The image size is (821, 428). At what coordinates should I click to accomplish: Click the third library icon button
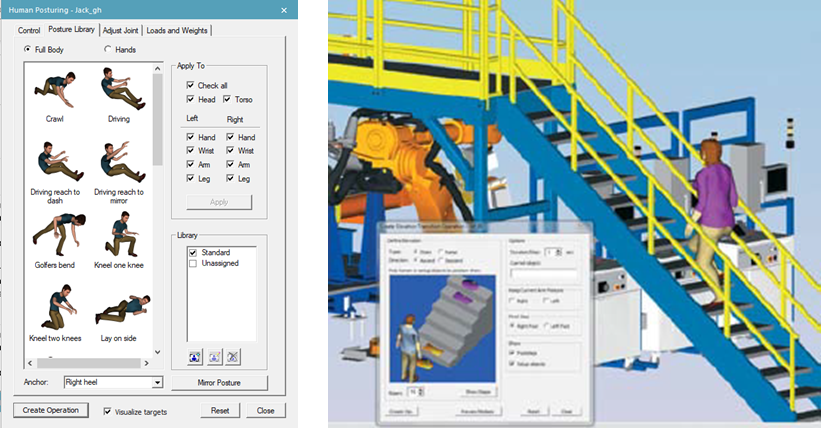point(233,356)
